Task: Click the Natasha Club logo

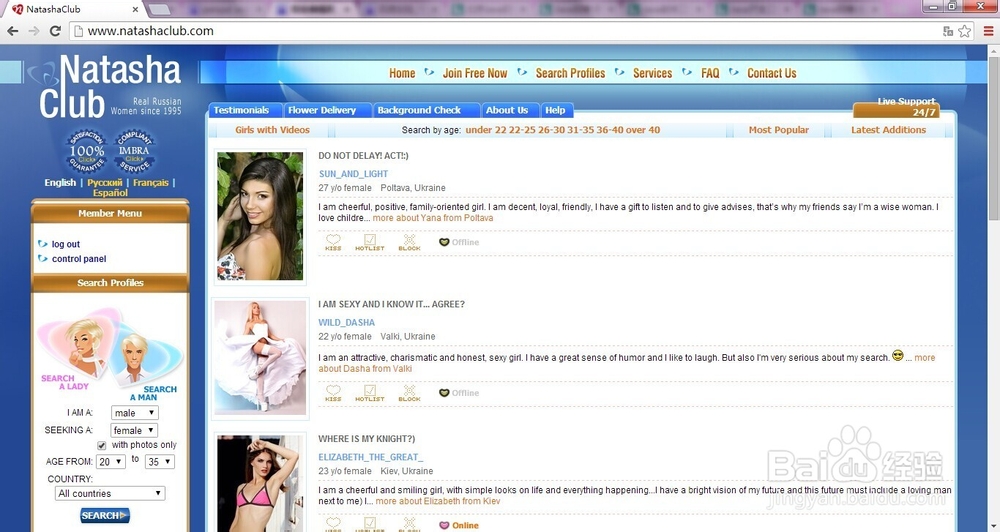Action: [x=108, y=86]
